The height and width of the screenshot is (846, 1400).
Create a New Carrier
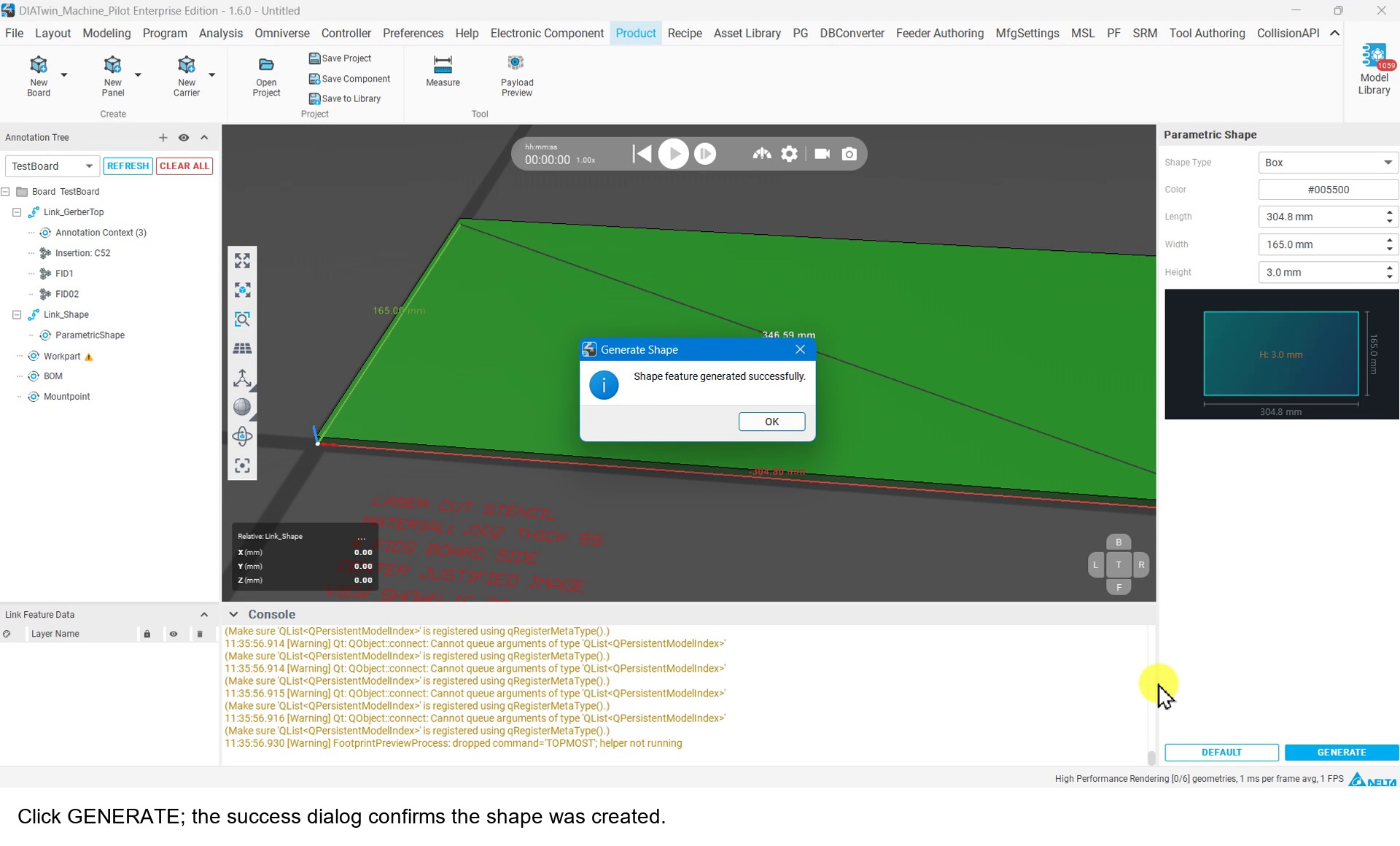(x=186, y=76)
